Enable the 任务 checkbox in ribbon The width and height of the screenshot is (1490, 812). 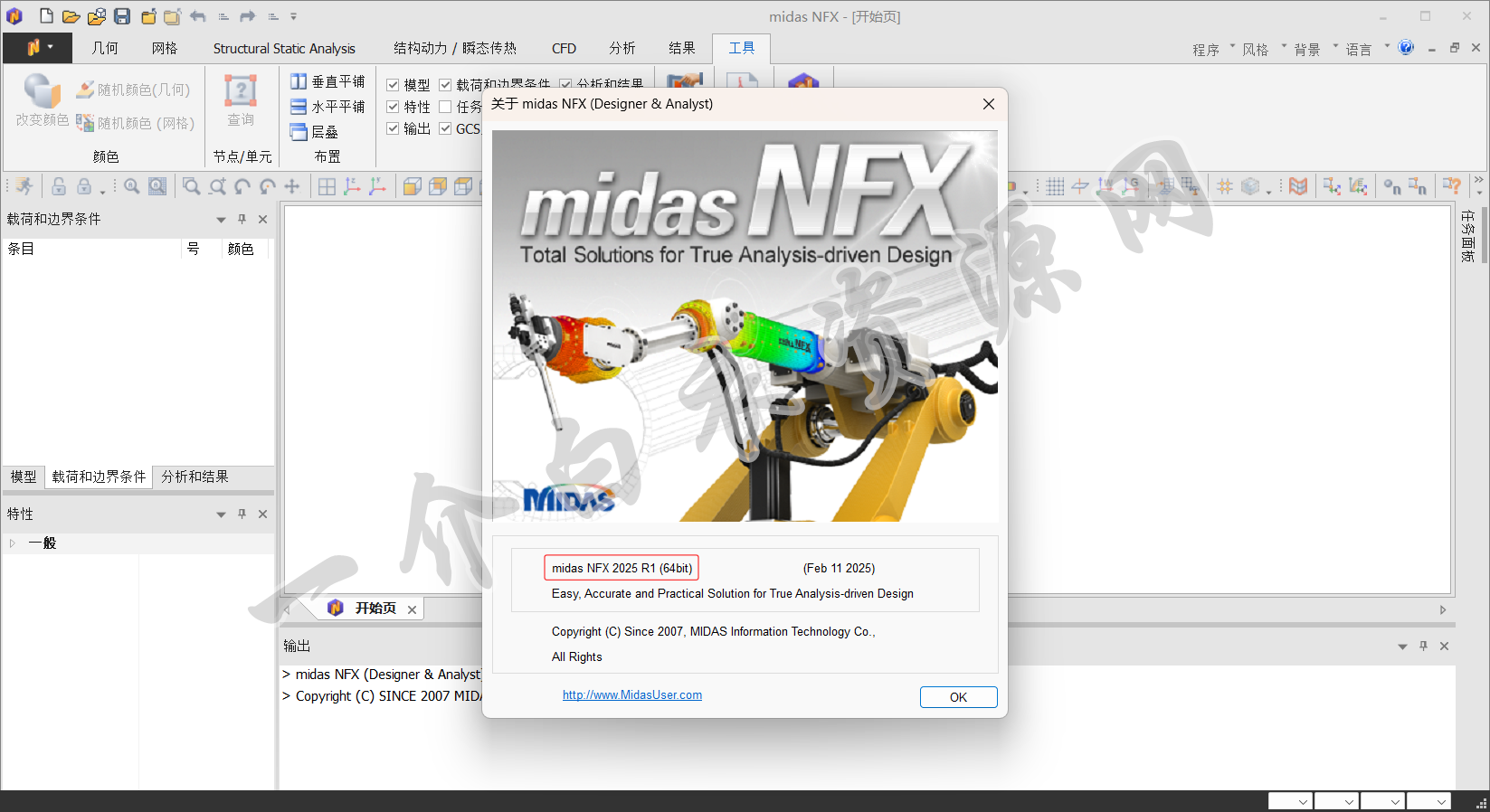click(x=445, y=107)
